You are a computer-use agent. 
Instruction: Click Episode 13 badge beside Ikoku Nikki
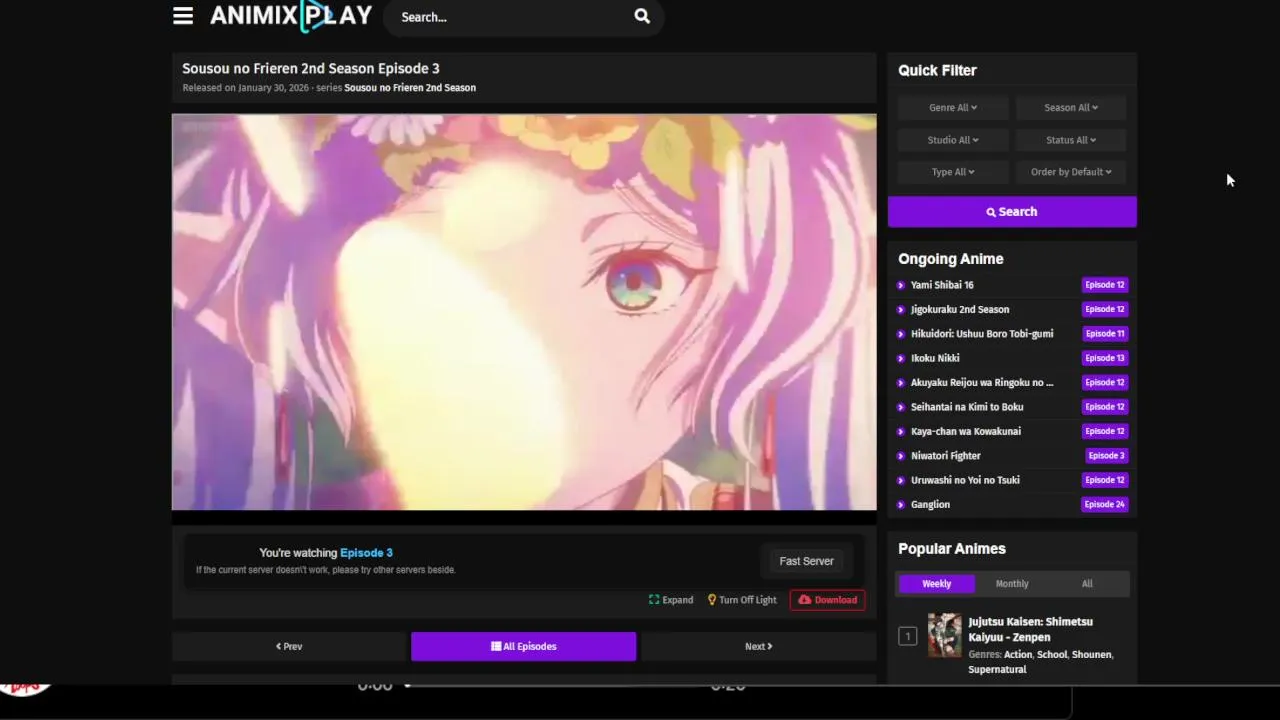[x=1105, y=358]
